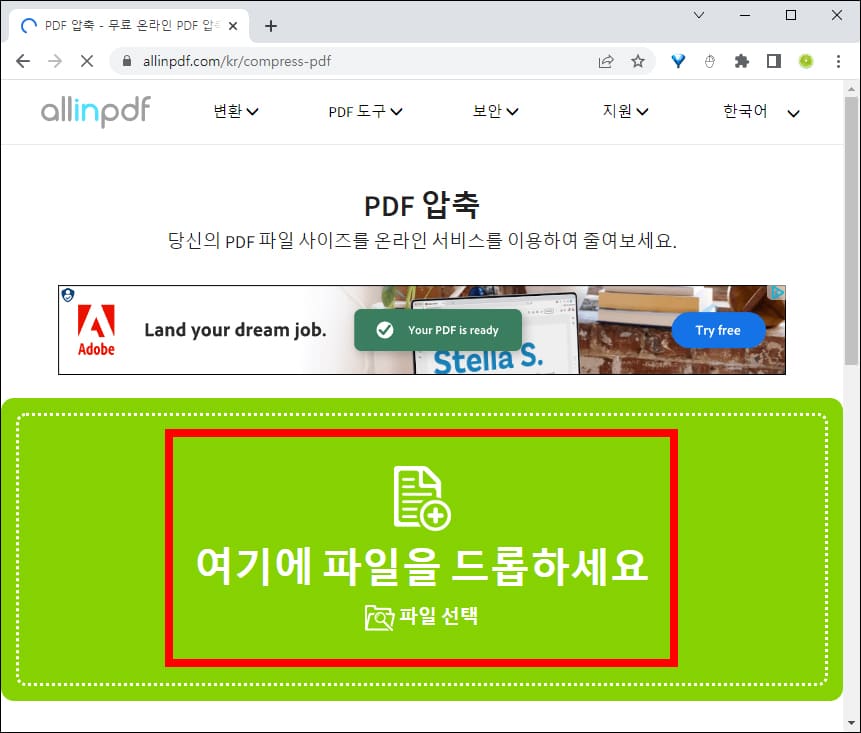This screenshot has width=861, height=733.
Task: Click the share icon in the address bar
Action: click(606, 61)
